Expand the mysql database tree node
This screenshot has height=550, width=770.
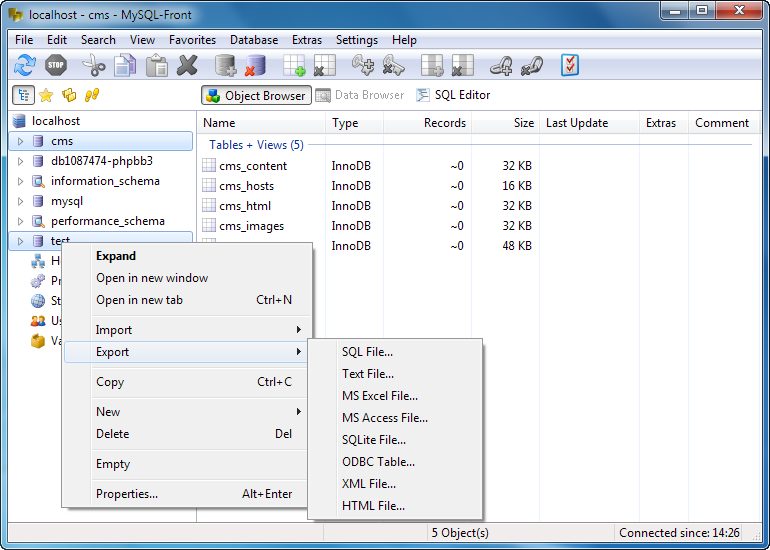pyautogui.click(x=20, y=201)
